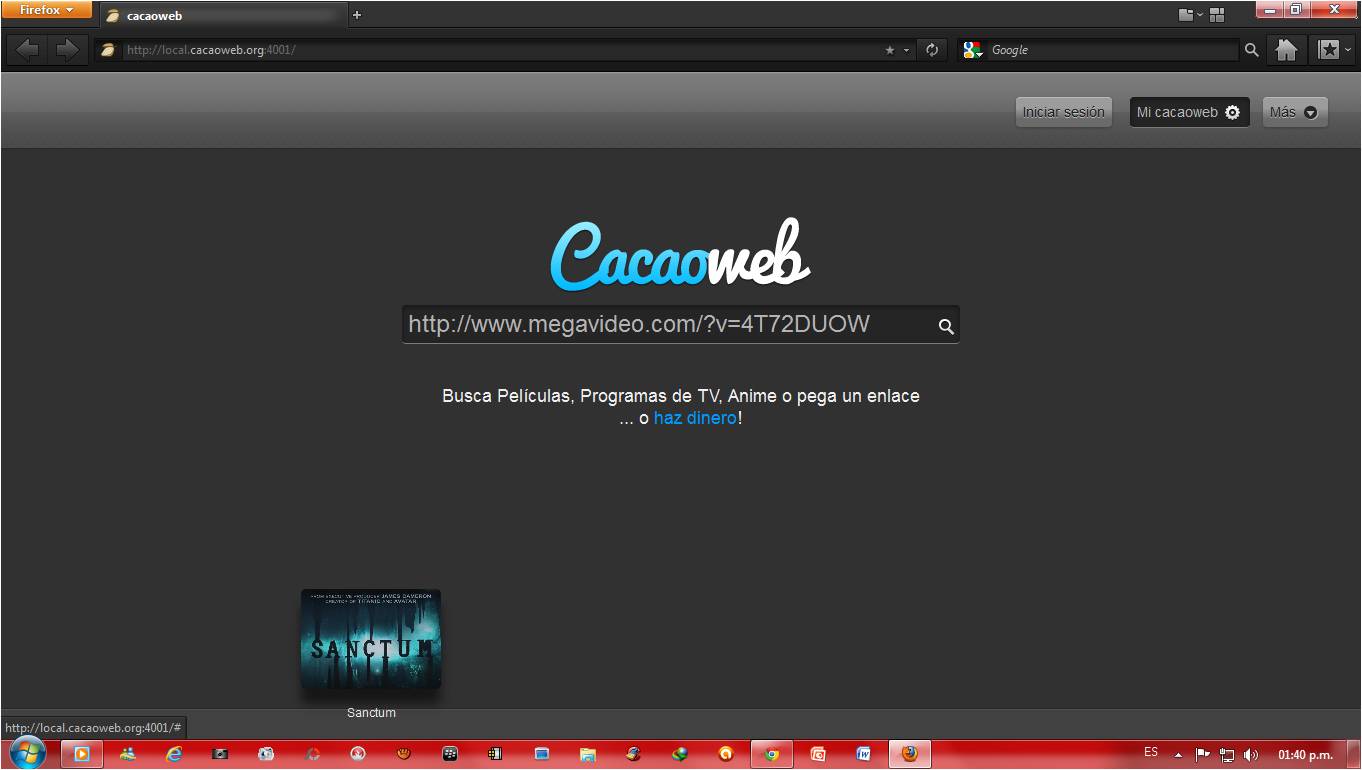Viewport: 1362px width, 770px height.
Task: Submit search with the Cacaoweb magnifier icon
Action: coord(946,326)
